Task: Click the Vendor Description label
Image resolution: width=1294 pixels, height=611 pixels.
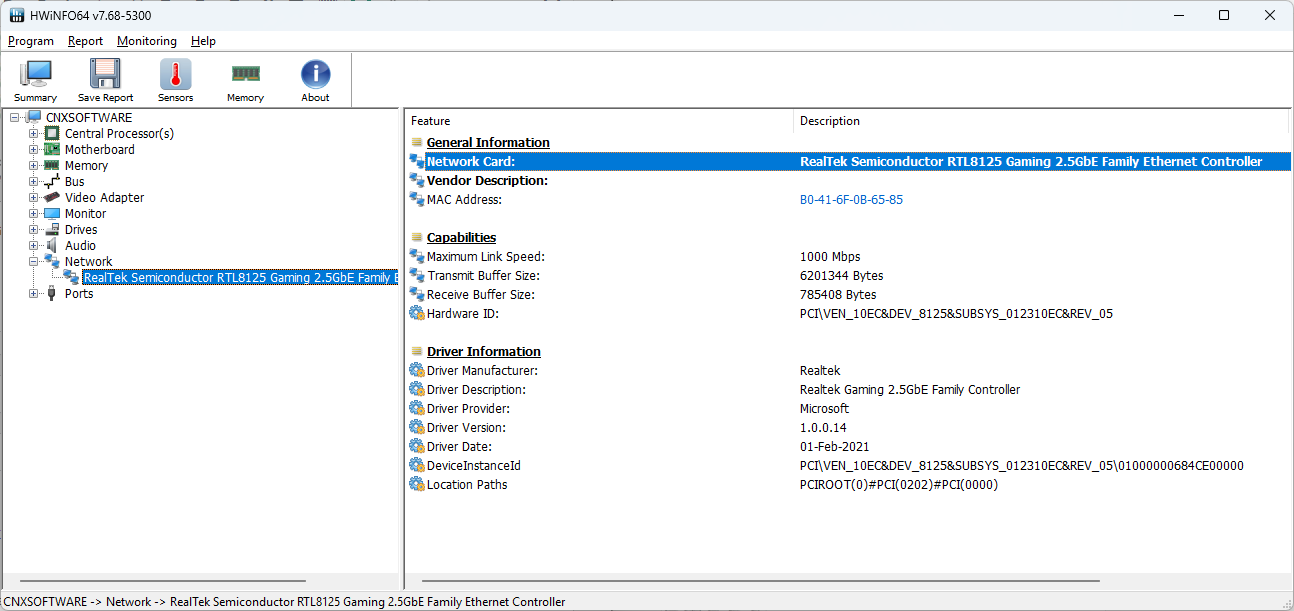Action: [x=487, y=181]
